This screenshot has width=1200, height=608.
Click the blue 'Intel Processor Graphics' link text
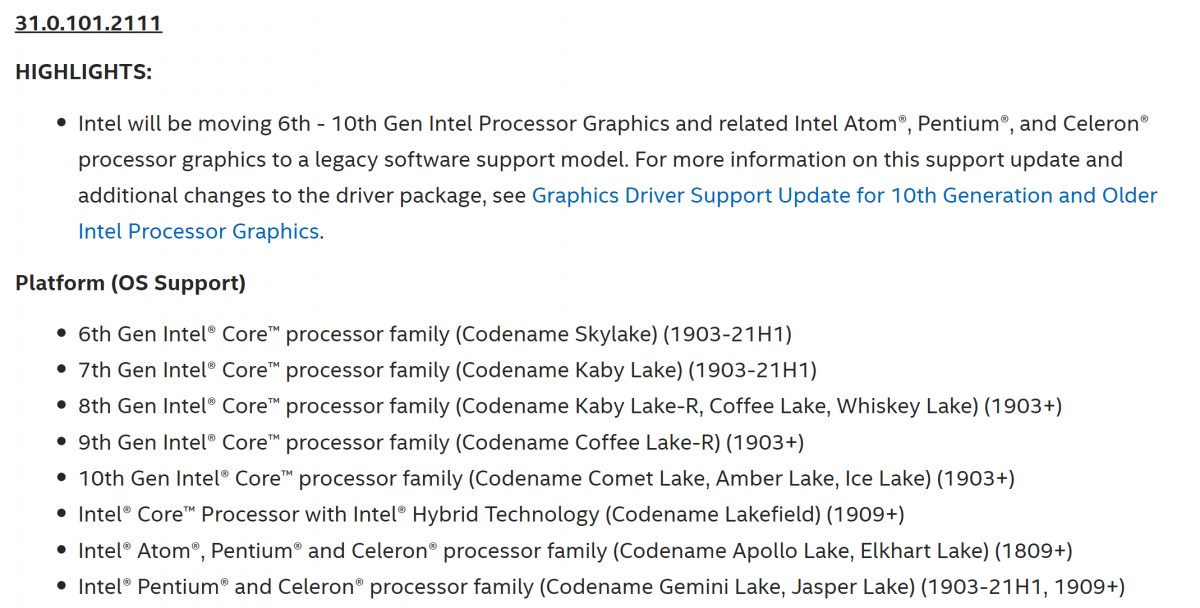click(x=198, y=231)
